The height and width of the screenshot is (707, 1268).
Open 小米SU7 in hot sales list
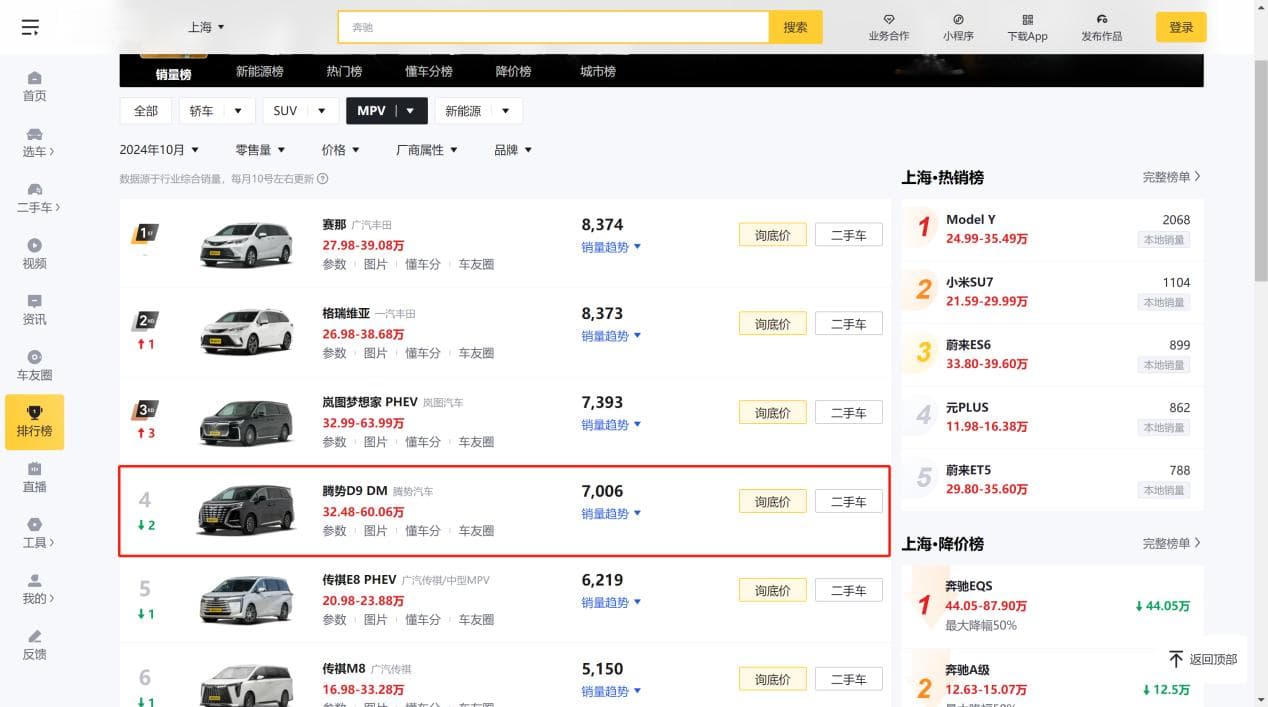[970, 282]
